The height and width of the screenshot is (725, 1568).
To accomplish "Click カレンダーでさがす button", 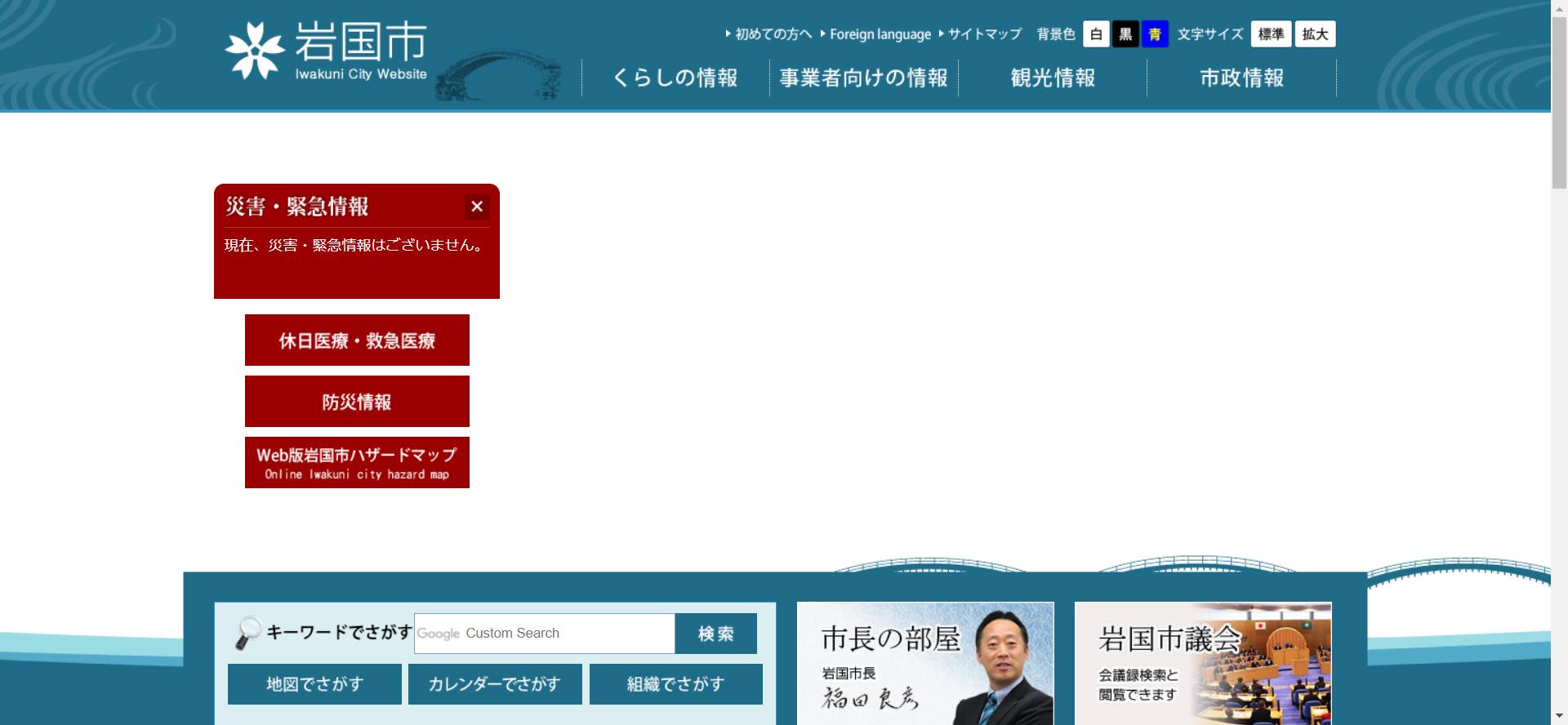I will click(495, 684).
